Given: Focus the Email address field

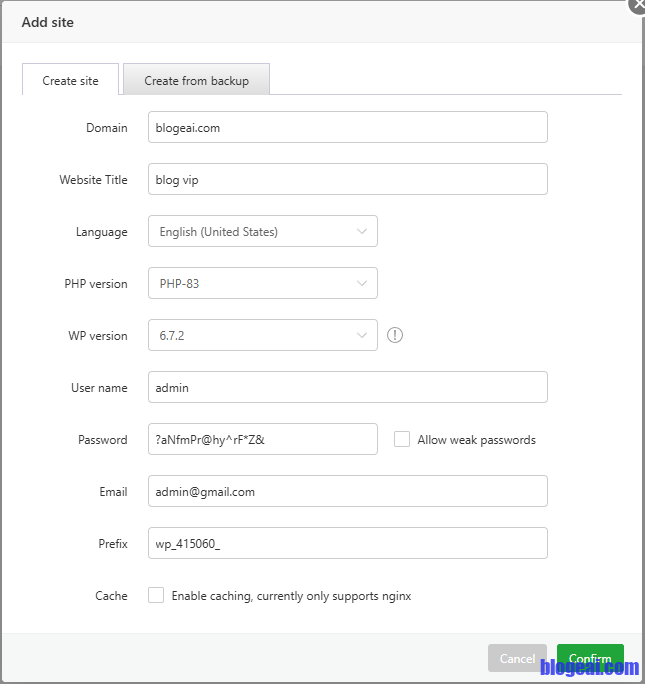Looking at the screenshot, I should (347, 492).
